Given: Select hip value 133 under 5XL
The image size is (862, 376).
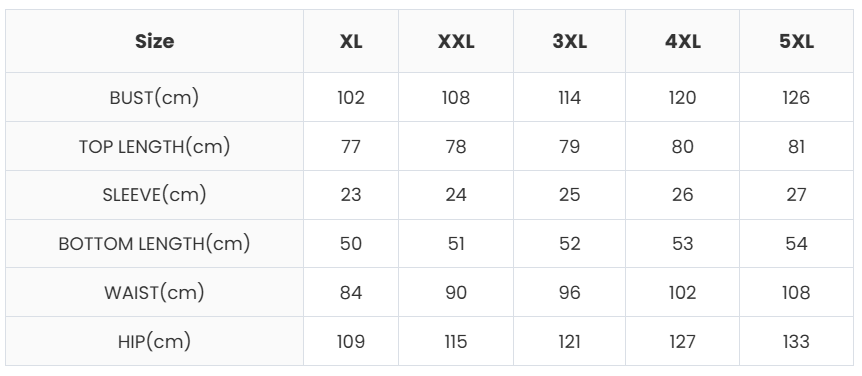Looking at the screenshot, I should tap(796, 341).
